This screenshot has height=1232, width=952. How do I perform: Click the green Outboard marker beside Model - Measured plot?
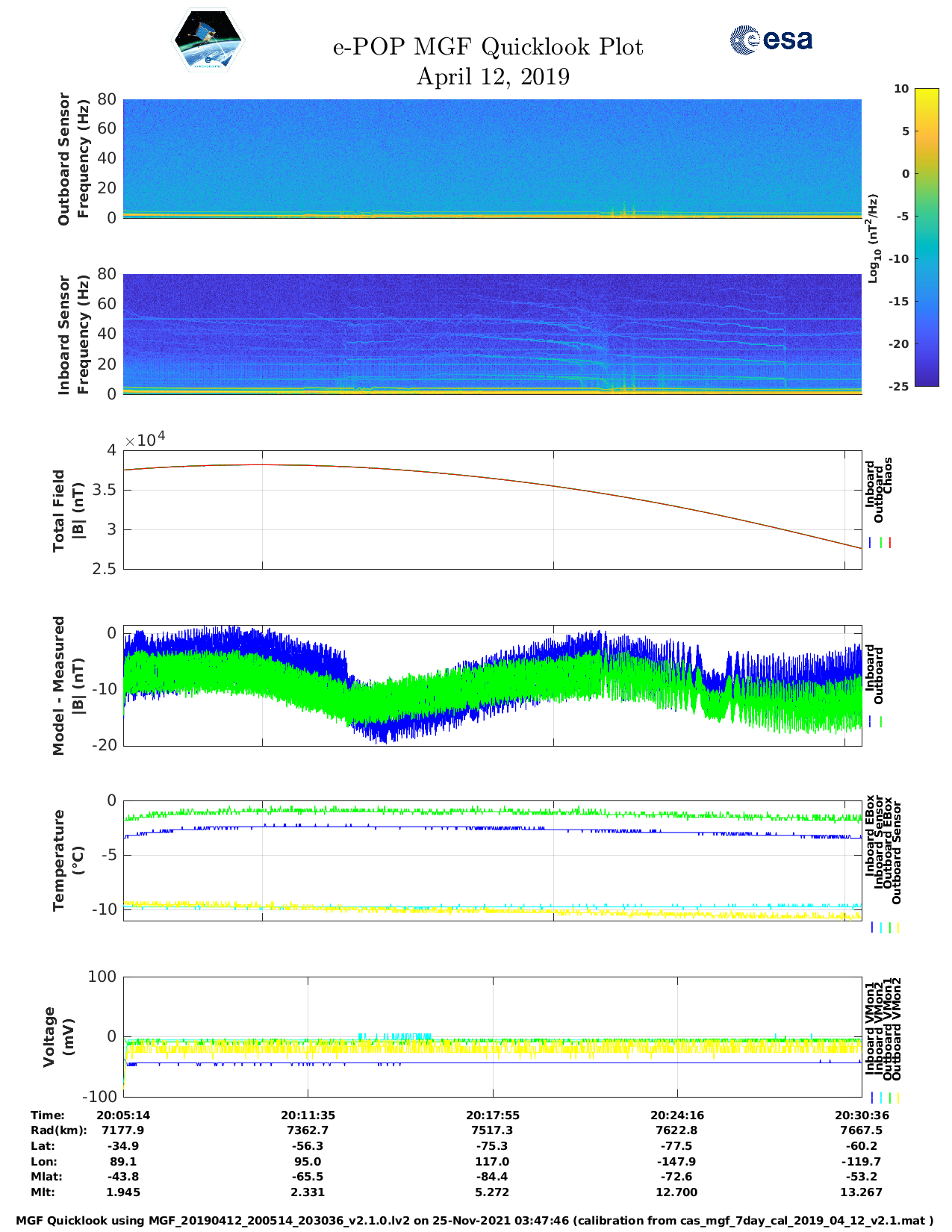[x=881, y=722]
